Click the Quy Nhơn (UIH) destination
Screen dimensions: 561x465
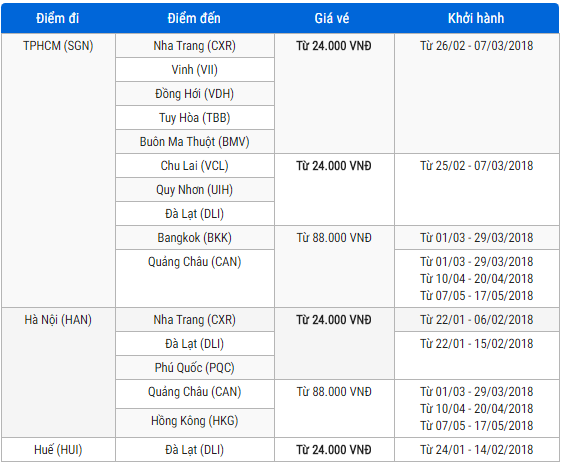[x=195, y=190]
